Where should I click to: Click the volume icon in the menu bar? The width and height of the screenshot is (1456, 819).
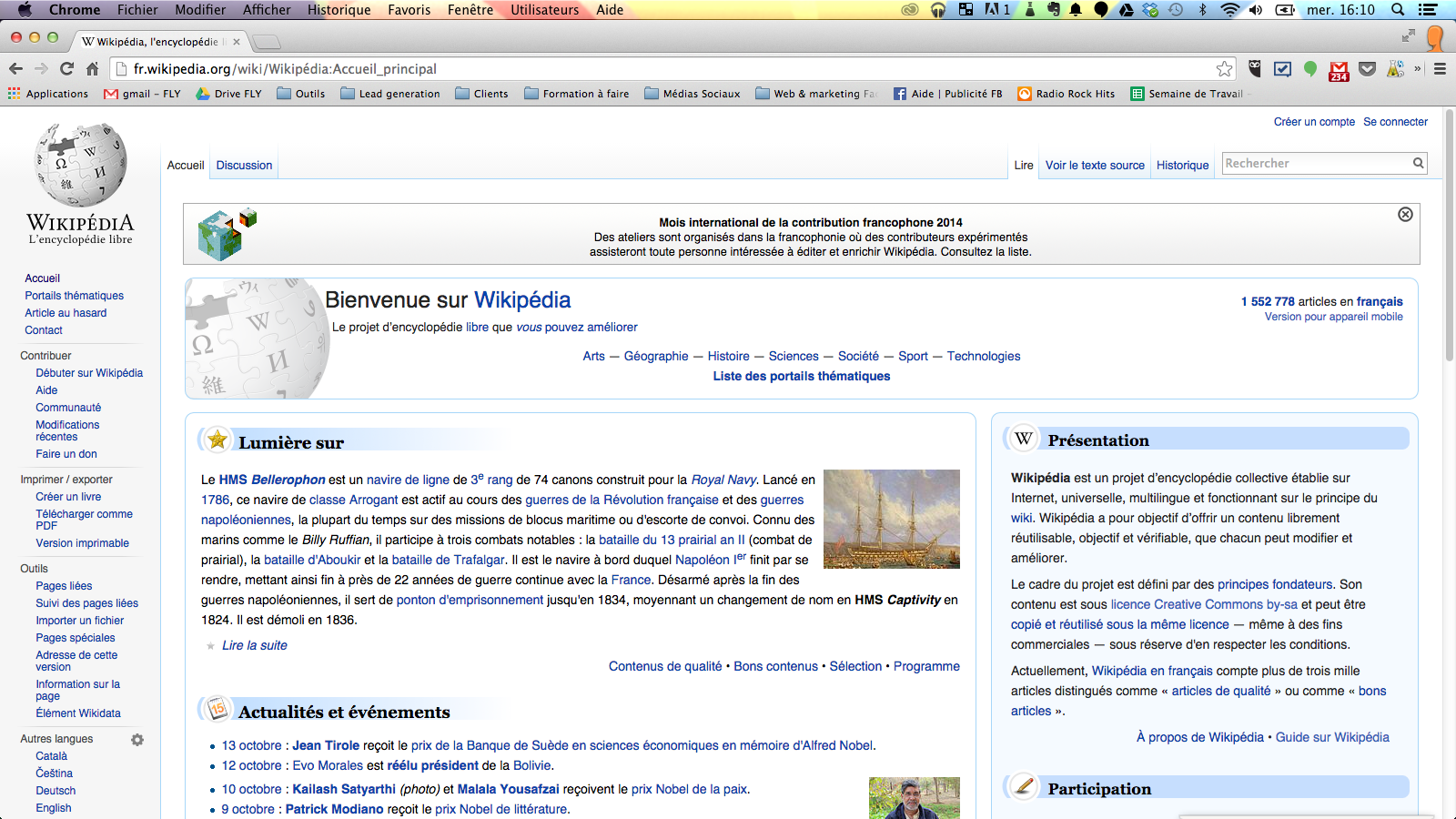click(1256, 10)
